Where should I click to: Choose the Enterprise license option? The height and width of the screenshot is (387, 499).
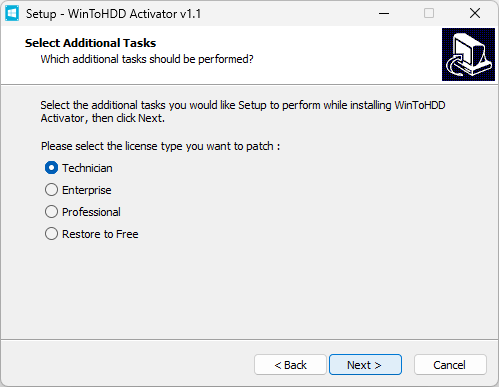(51, 190)
